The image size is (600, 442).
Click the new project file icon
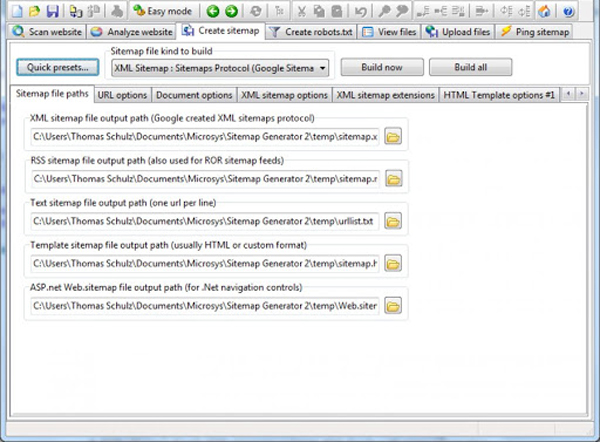15,11
